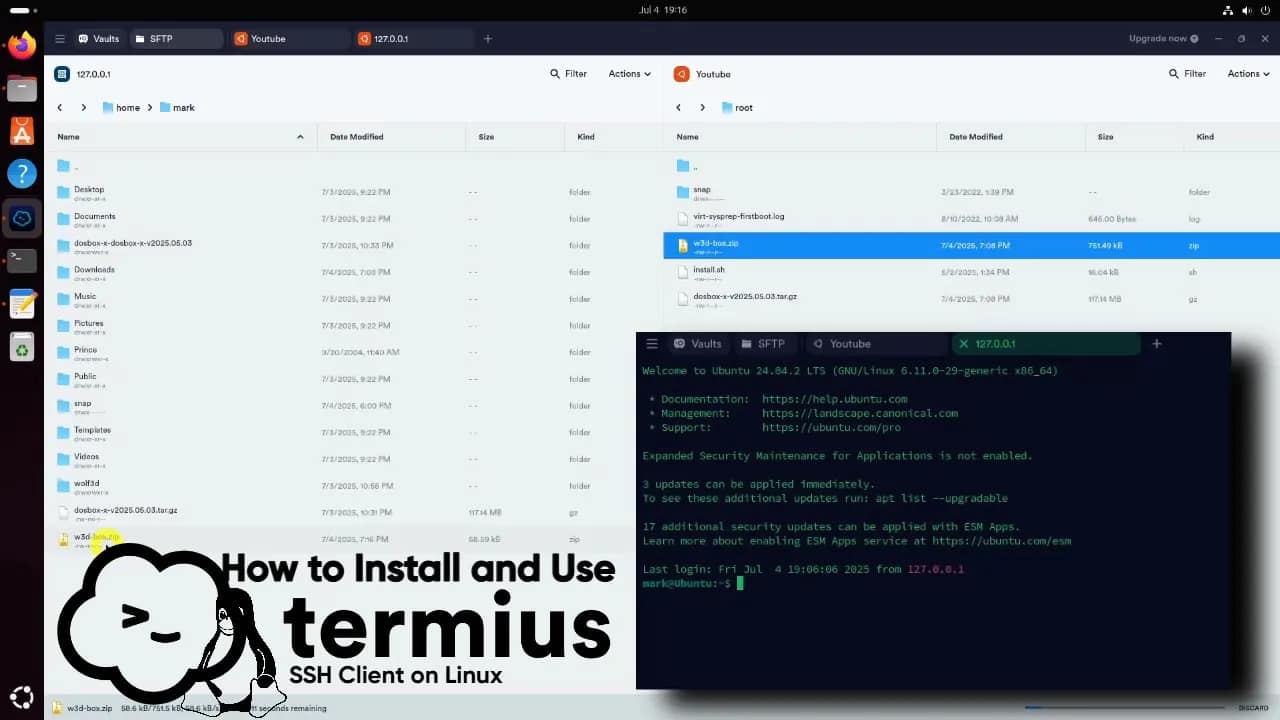This screenshot has height=720, width=1280.
Task: Click the Filter search icon in left SFTP pane
Action: pos(553,73)
